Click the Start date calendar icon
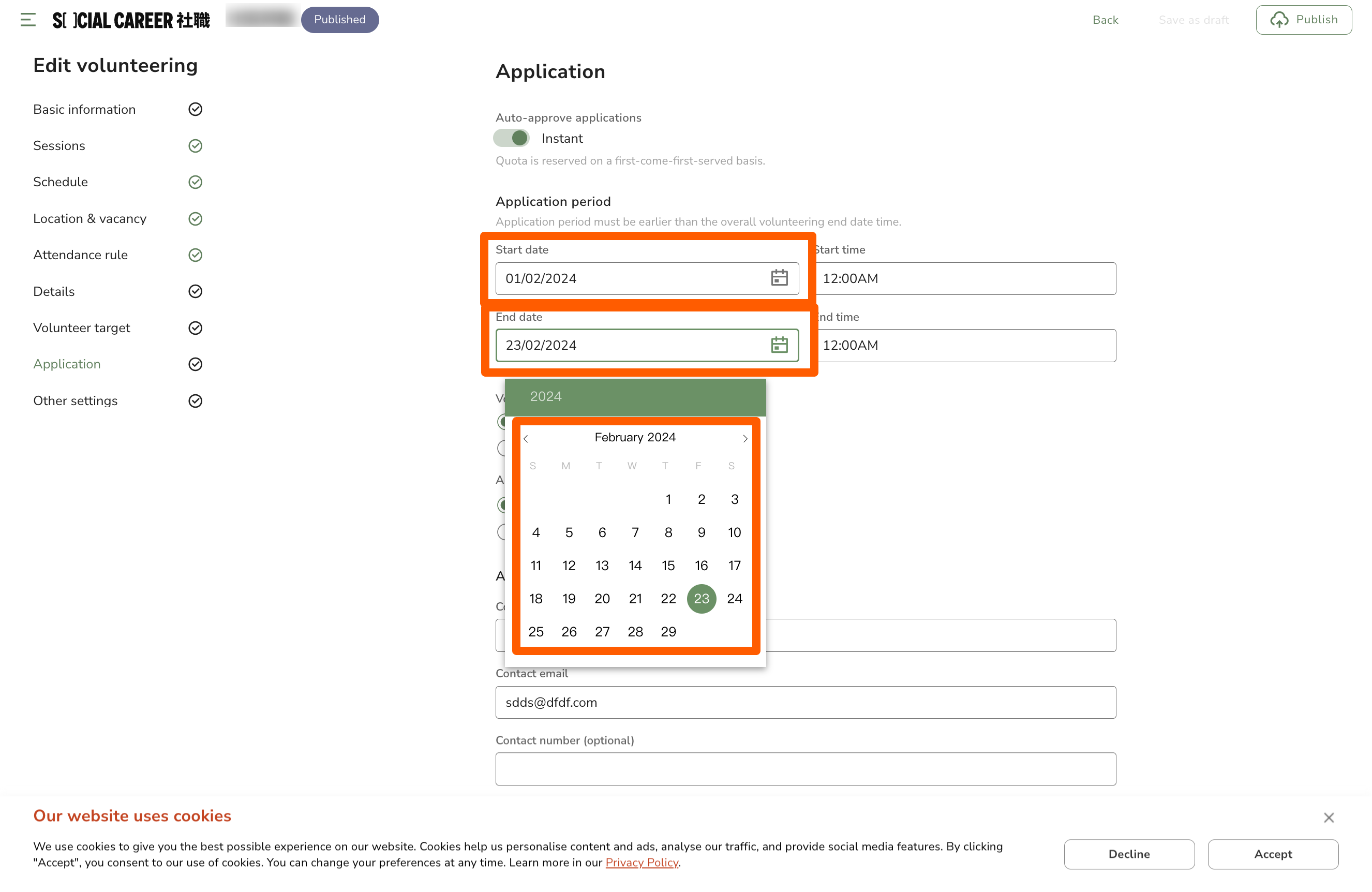 coord(779,278)
